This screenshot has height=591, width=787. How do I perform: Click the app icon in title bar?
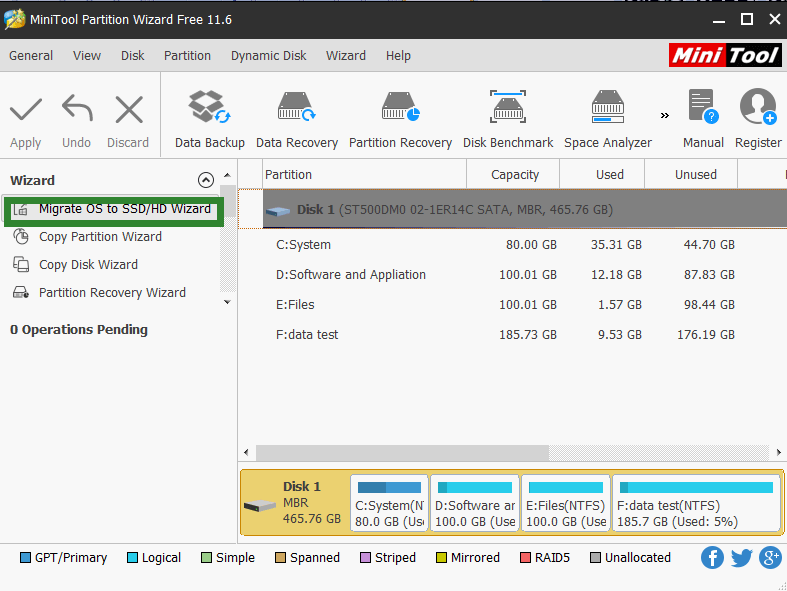[15, 20]
